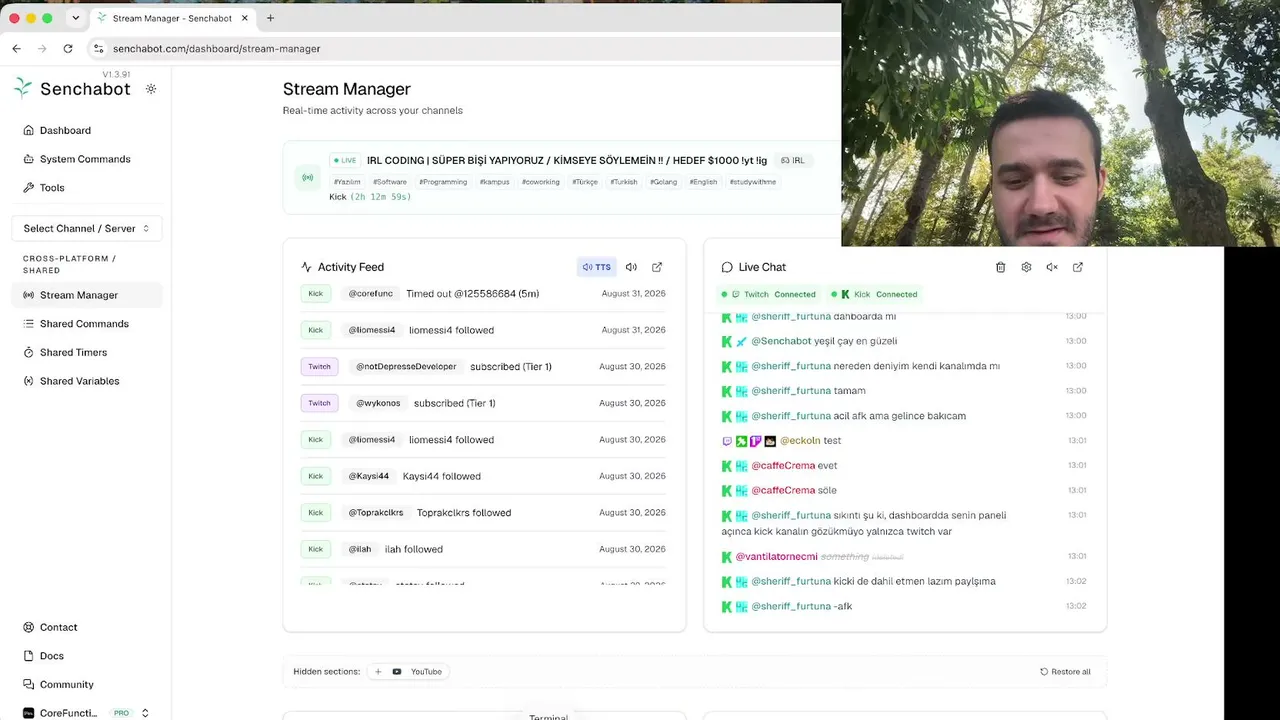The width and height of the screenshot is (1280, 720).
Task: Click @Toprakclkrs follower username
Action: click(x=376, y=512)
